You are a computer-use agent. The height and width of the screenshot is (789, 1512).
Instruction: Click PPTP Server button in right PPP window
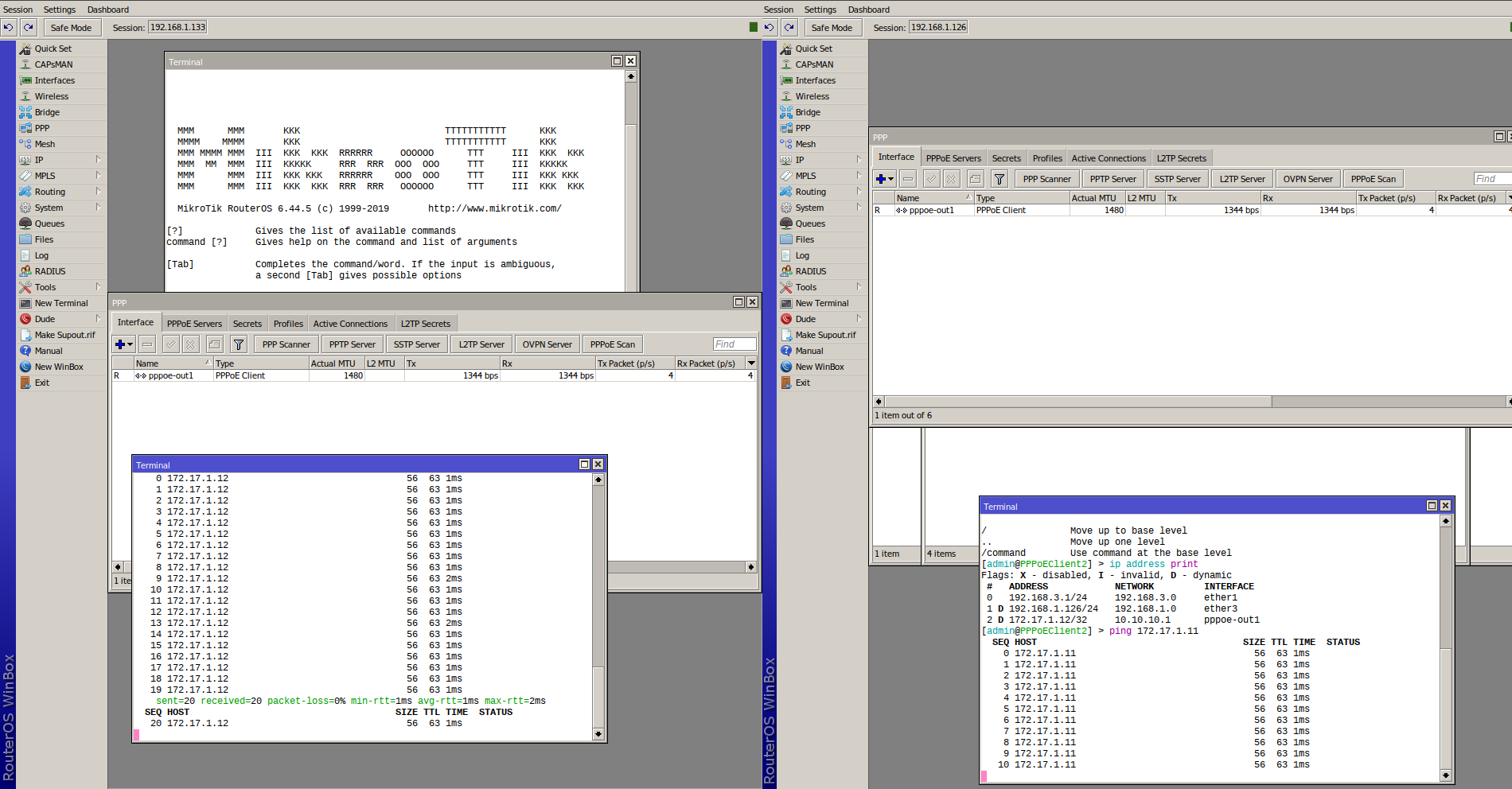click(x=1113, y=179)
